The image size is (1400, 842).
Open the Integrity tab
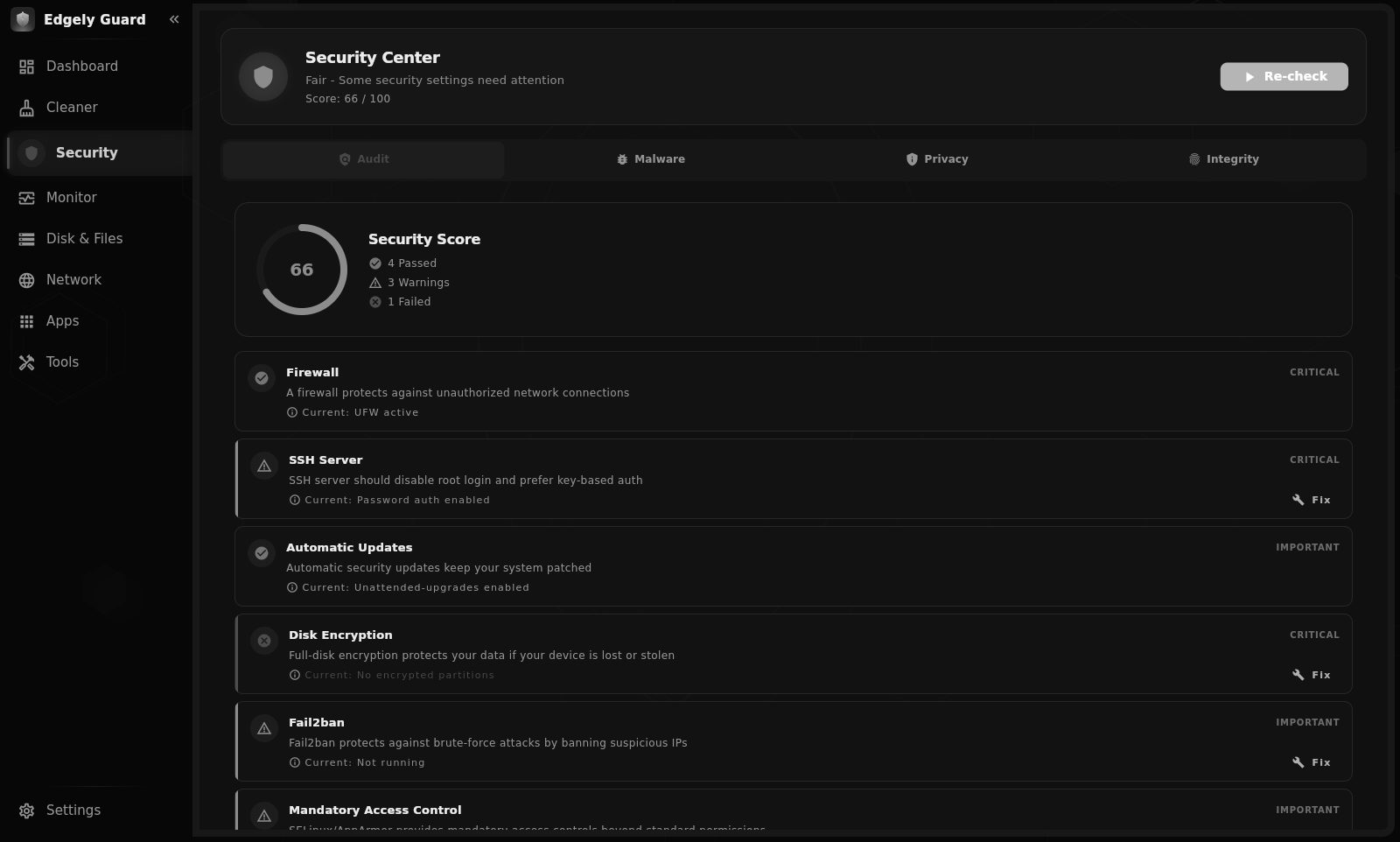[x=1224, y=159]
